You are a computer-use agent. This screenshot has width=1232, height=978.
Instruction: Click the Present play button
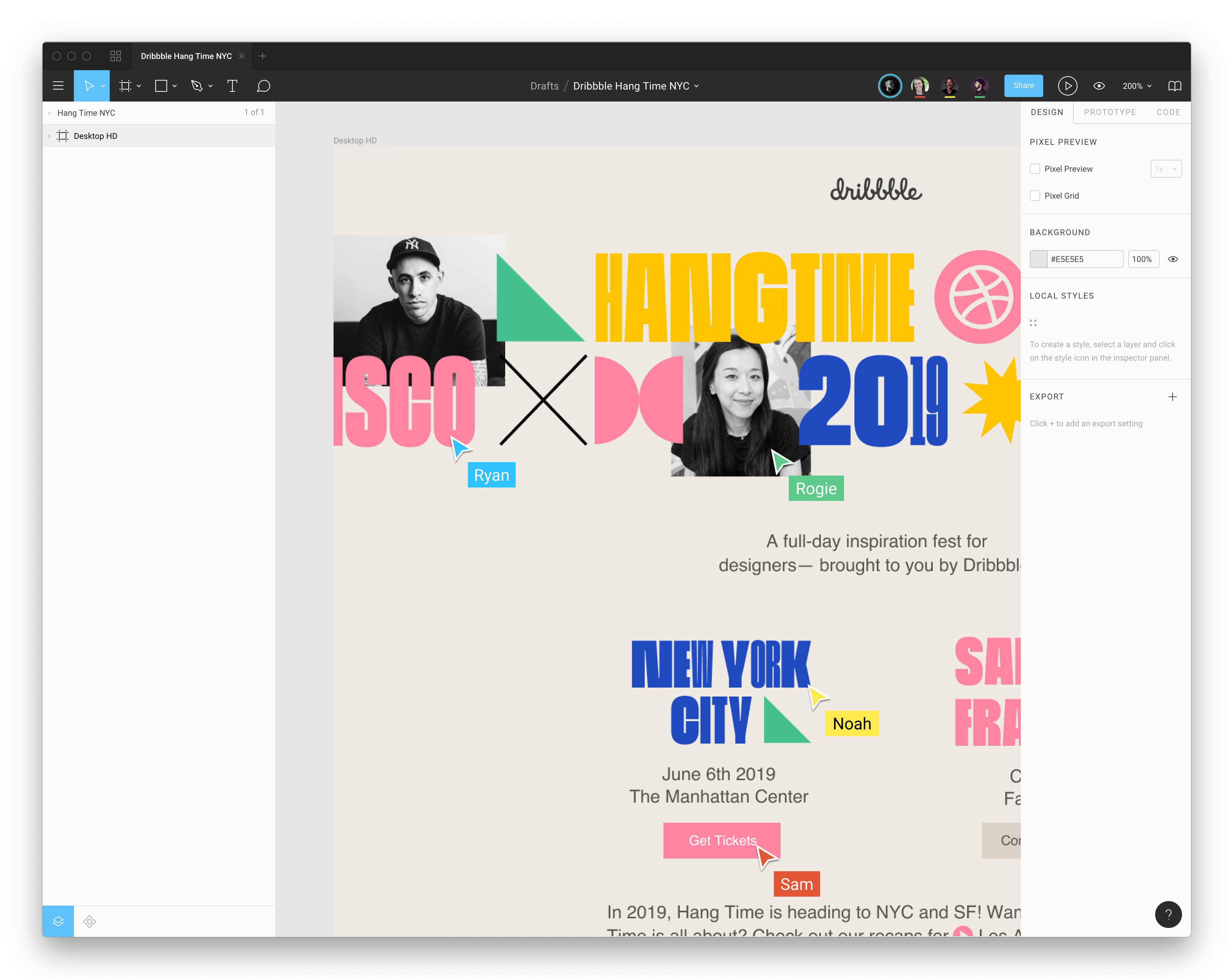point(1066,86)
